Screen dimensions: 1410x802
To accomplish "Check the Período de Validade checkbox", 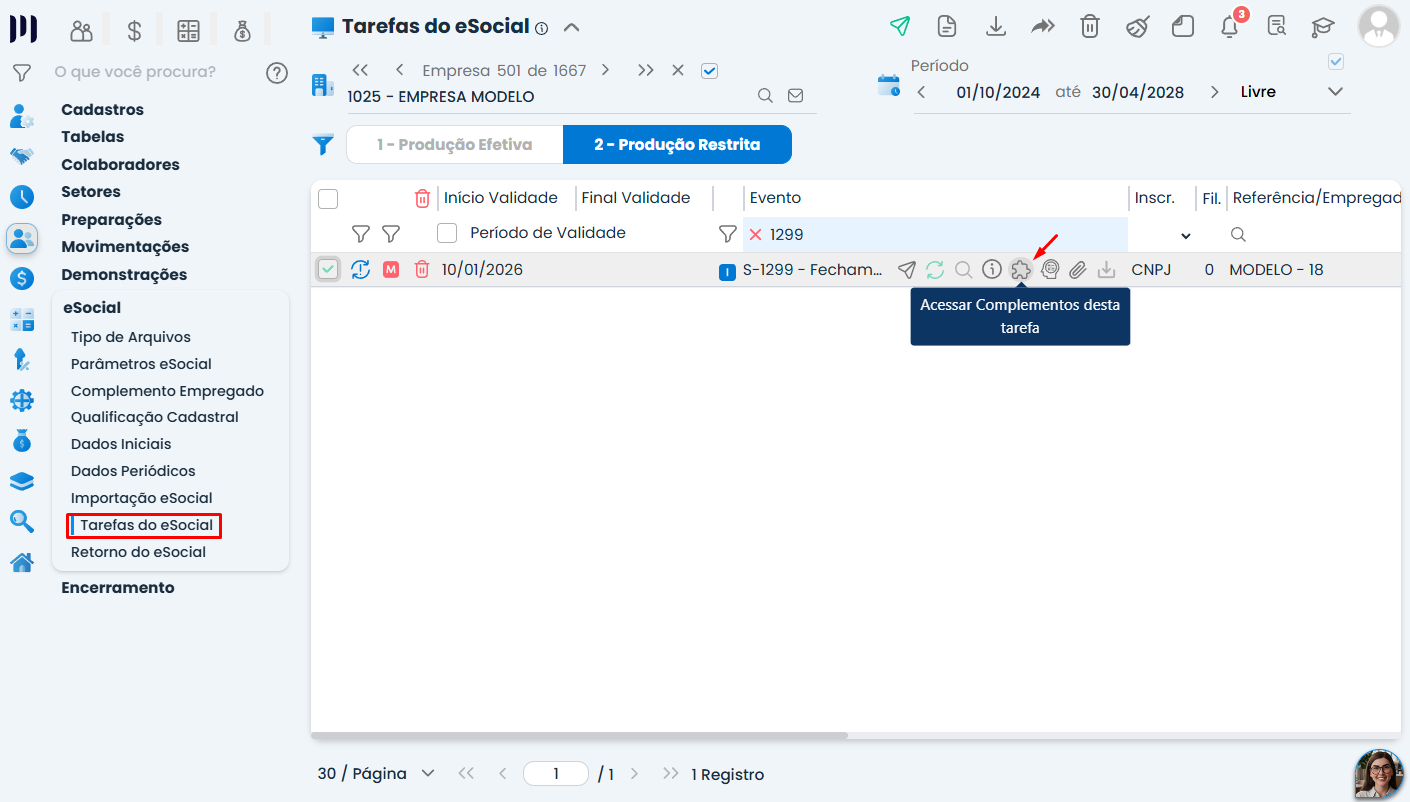I will point(447,233).
